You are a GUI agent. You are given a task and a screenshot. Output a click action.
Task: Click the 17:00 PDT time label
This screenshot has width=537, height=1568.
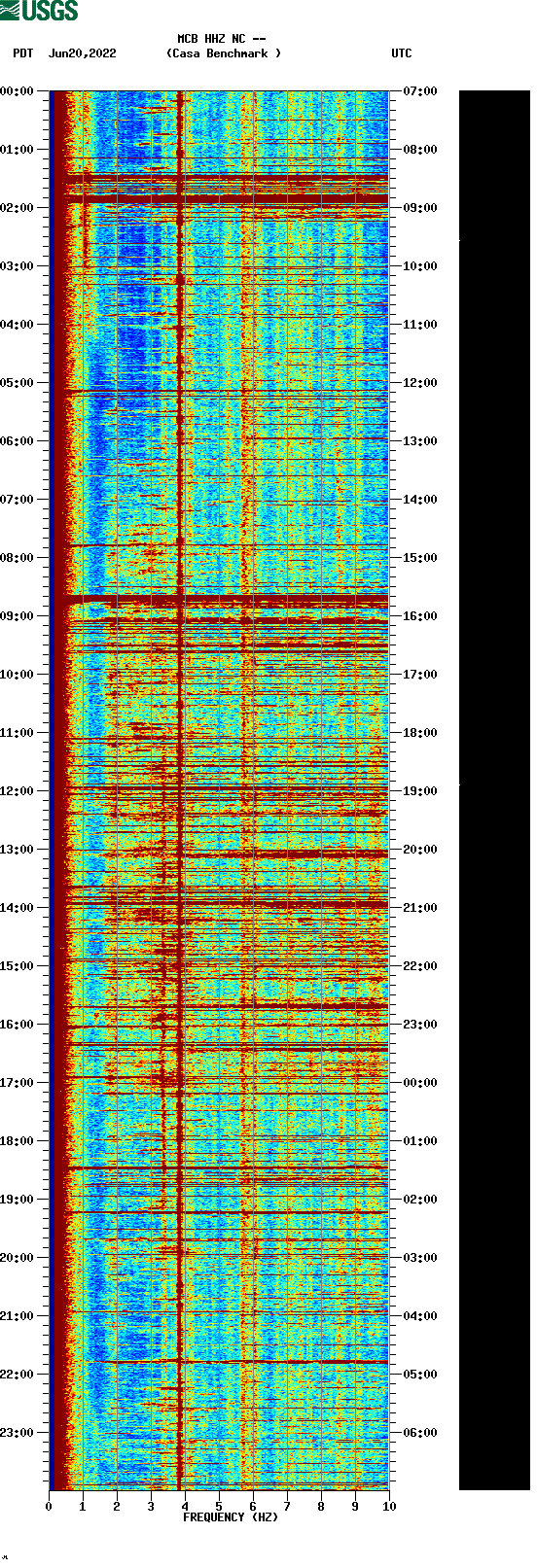click(x=17, y=1083)
